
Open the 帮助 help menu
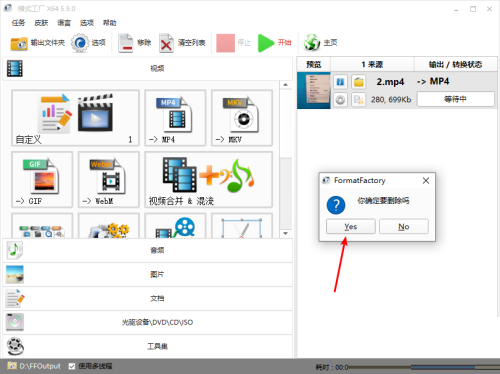(x=109, y=23)
